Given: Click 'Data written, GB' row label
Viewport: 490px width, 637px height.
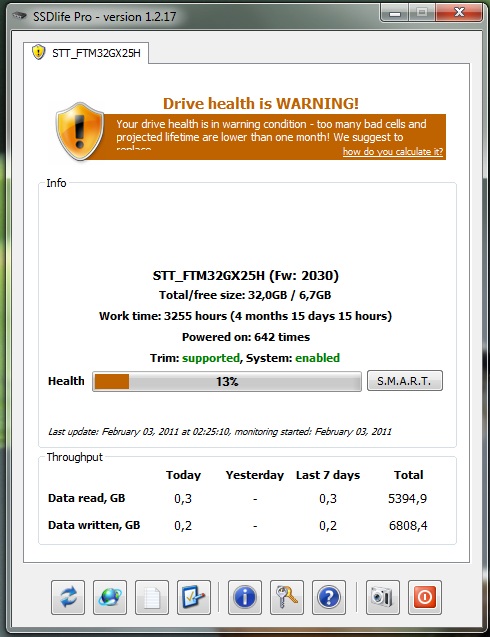Looking at the screenshot, I should 94,525.
